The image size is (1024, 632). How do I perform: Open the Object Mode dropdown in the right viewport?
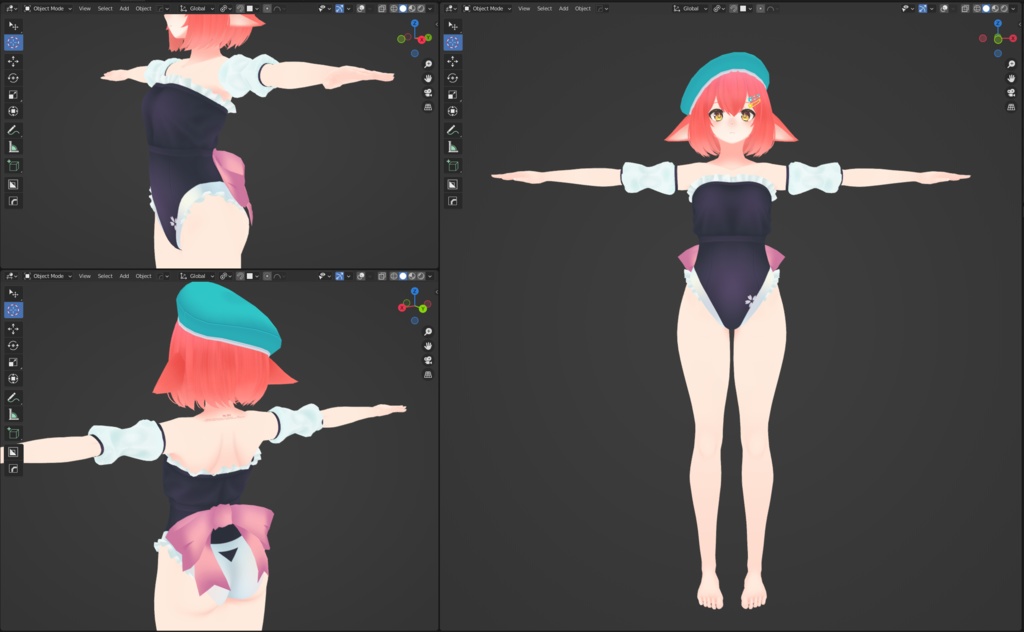coord(487,8)
